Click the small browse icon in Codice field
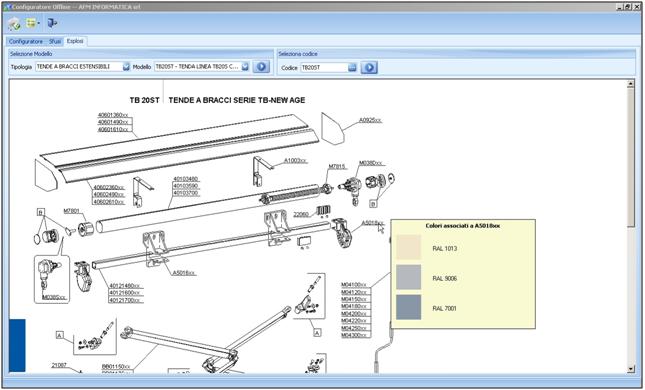Image resolution: width=645 pixels, height=390 pixels. click(x=352, y=67)
